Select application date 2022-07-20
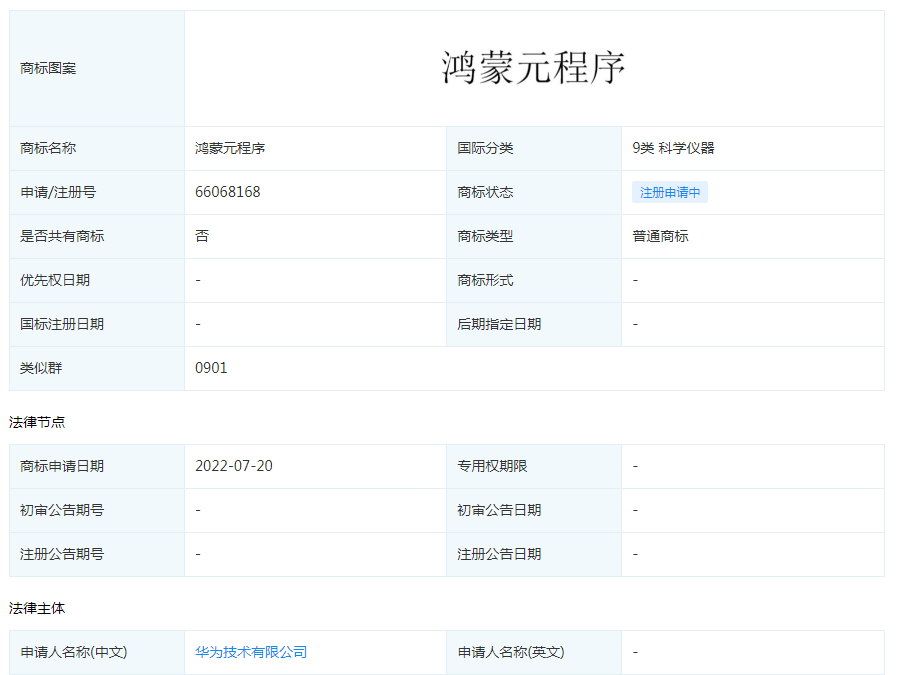 pyautogui.click(x=234, y=465)
